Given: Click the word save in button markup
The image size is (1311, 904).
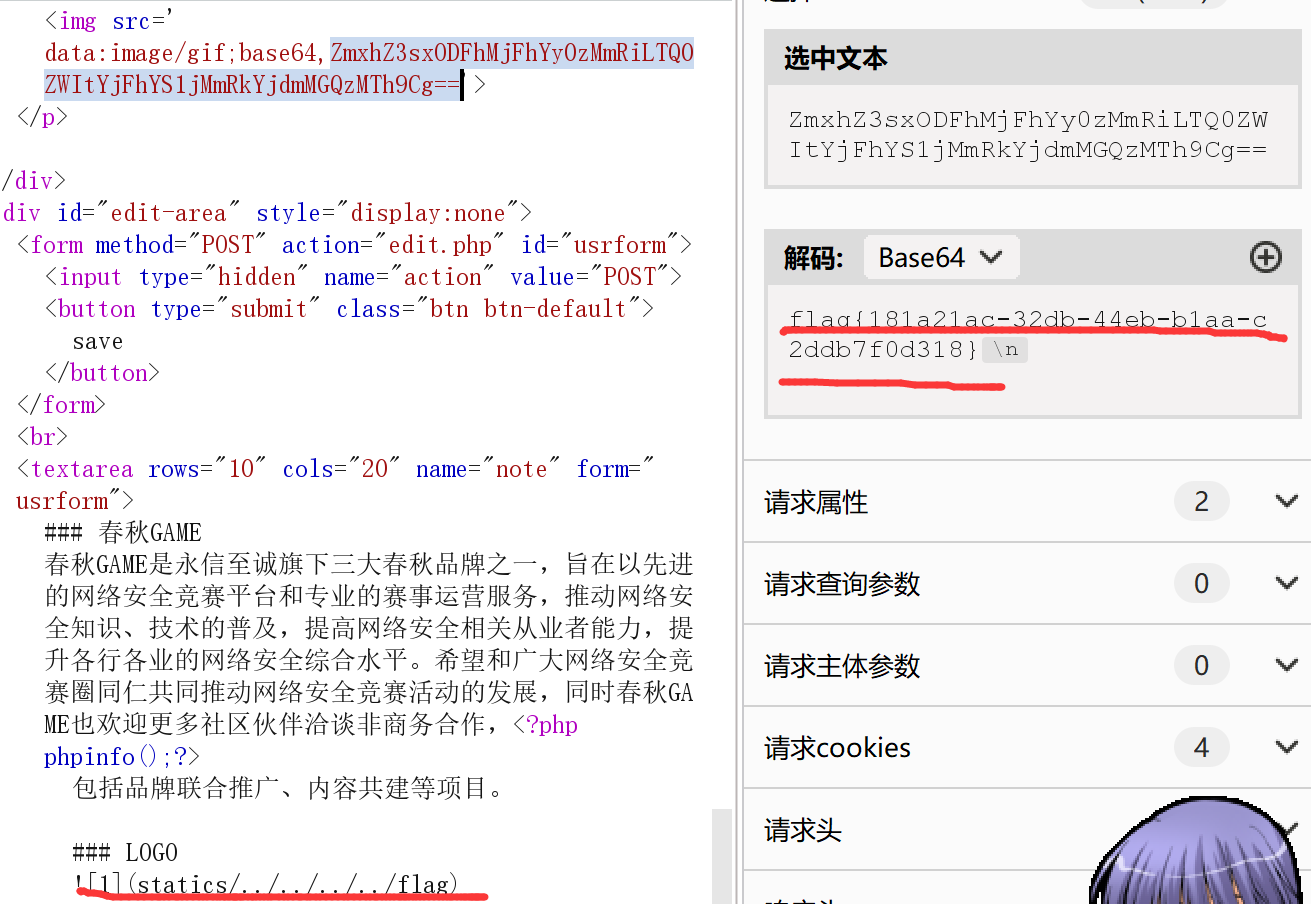Looking at the screenshot, I should (x=98, y=341).
